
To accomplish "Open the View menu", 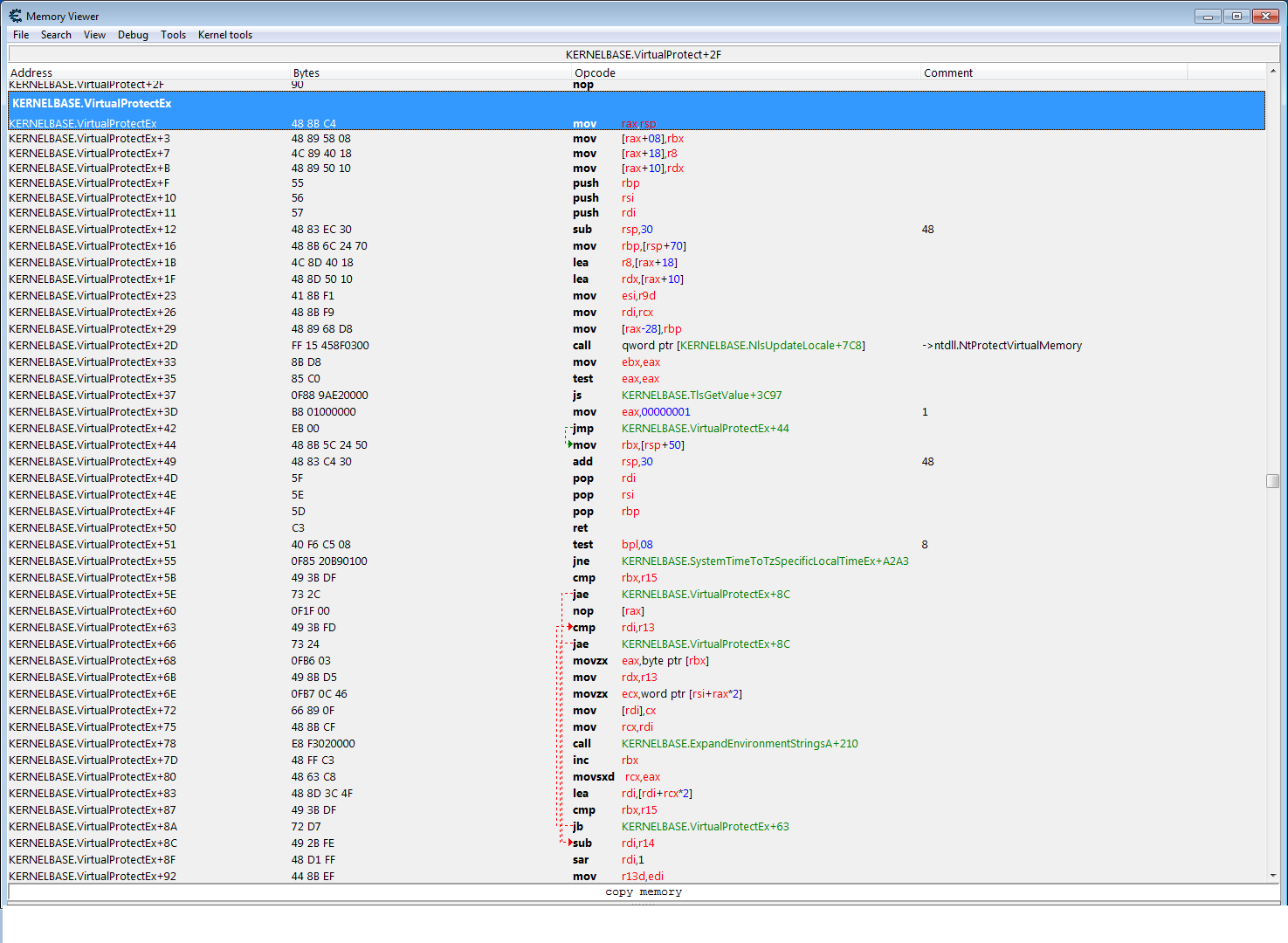I will coord(94,35).
